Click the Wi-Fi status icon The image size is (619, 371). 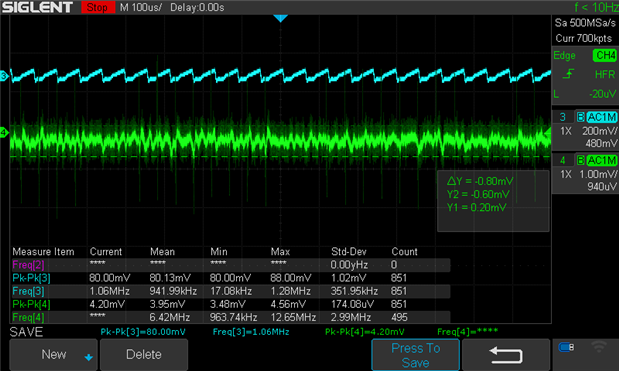[x=599, y=347]
